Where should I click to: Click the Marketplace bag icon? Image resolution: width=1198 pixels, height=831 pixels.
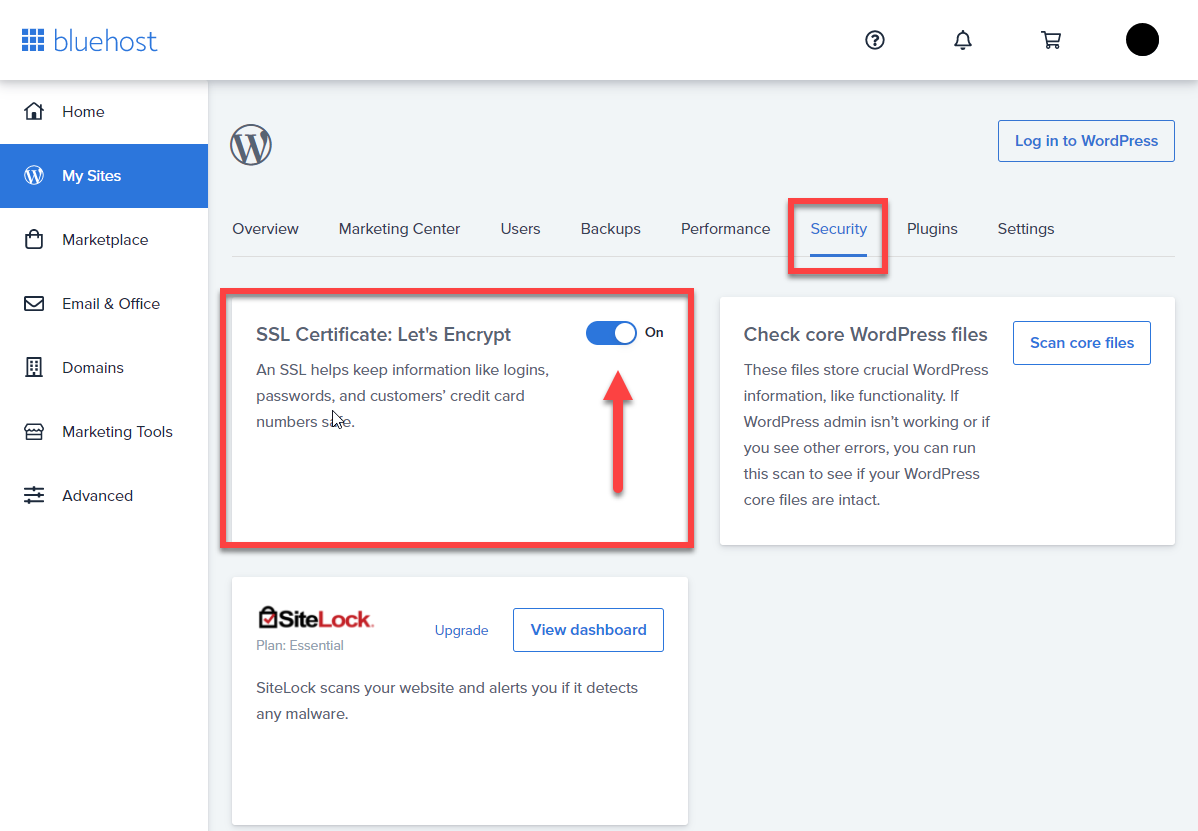click(34, 239)
